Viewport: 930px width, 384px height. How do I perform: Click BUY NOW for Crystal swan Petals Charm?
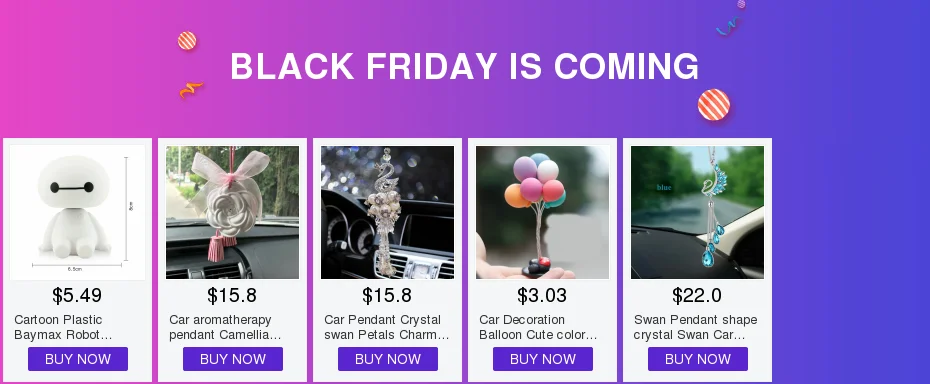(388, 359)
